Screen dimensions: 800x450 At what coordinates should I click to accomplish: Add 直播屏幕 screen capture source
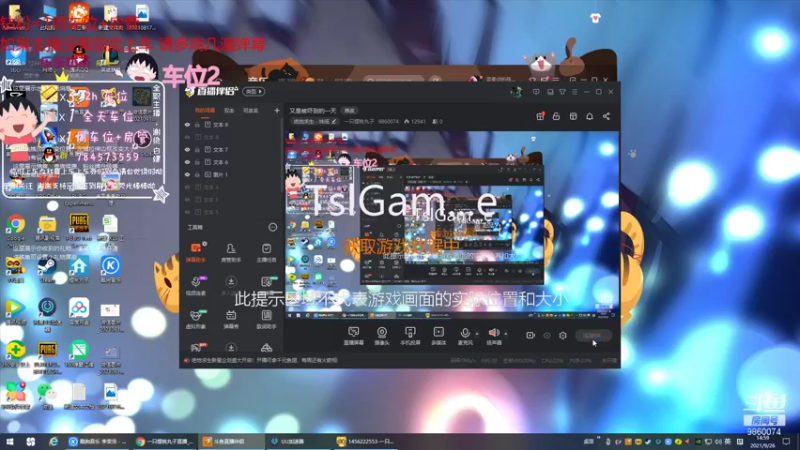point(353,336)
